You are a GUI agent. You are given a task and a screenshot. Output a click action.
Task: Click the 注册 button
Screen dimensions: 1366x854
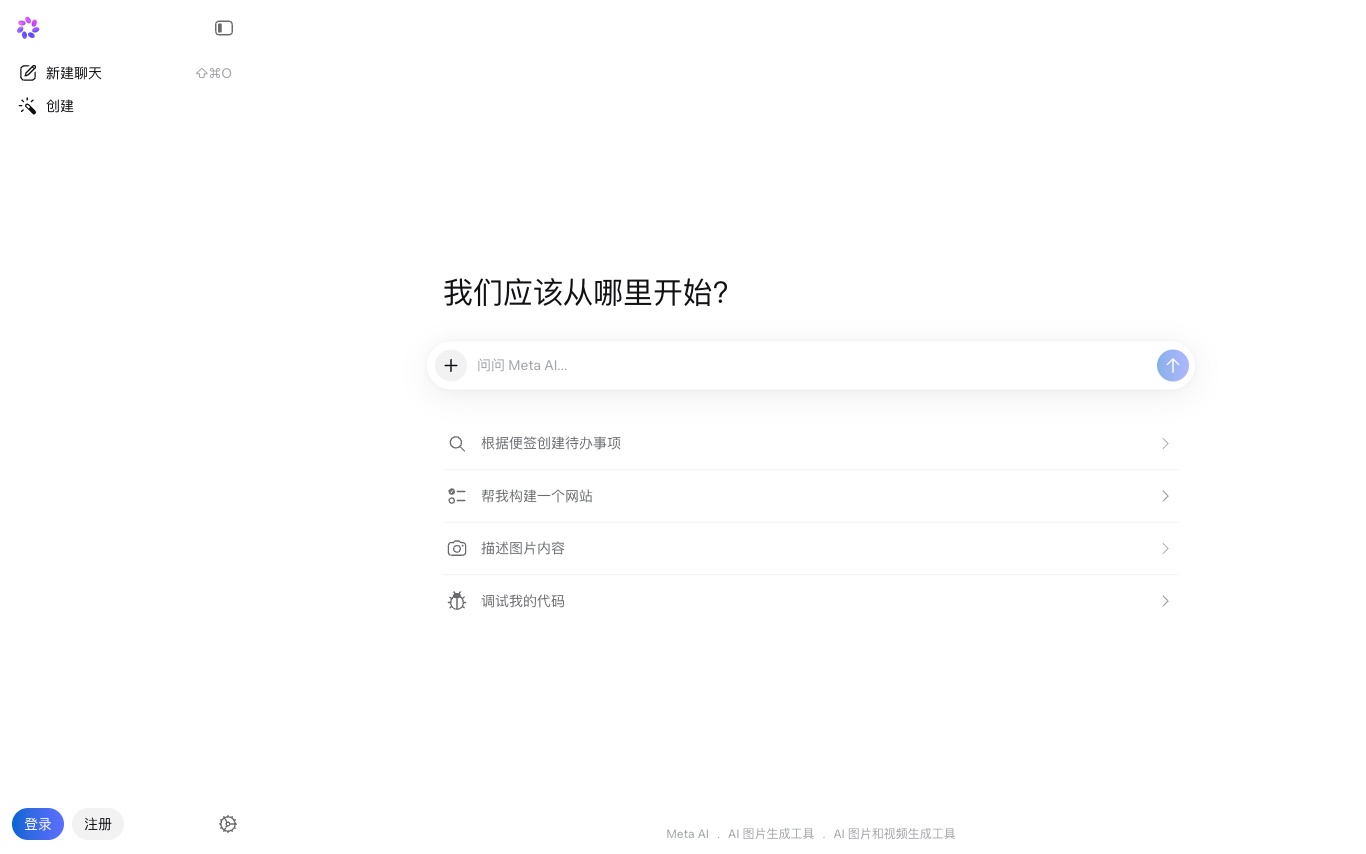click(x=98, y=824)
